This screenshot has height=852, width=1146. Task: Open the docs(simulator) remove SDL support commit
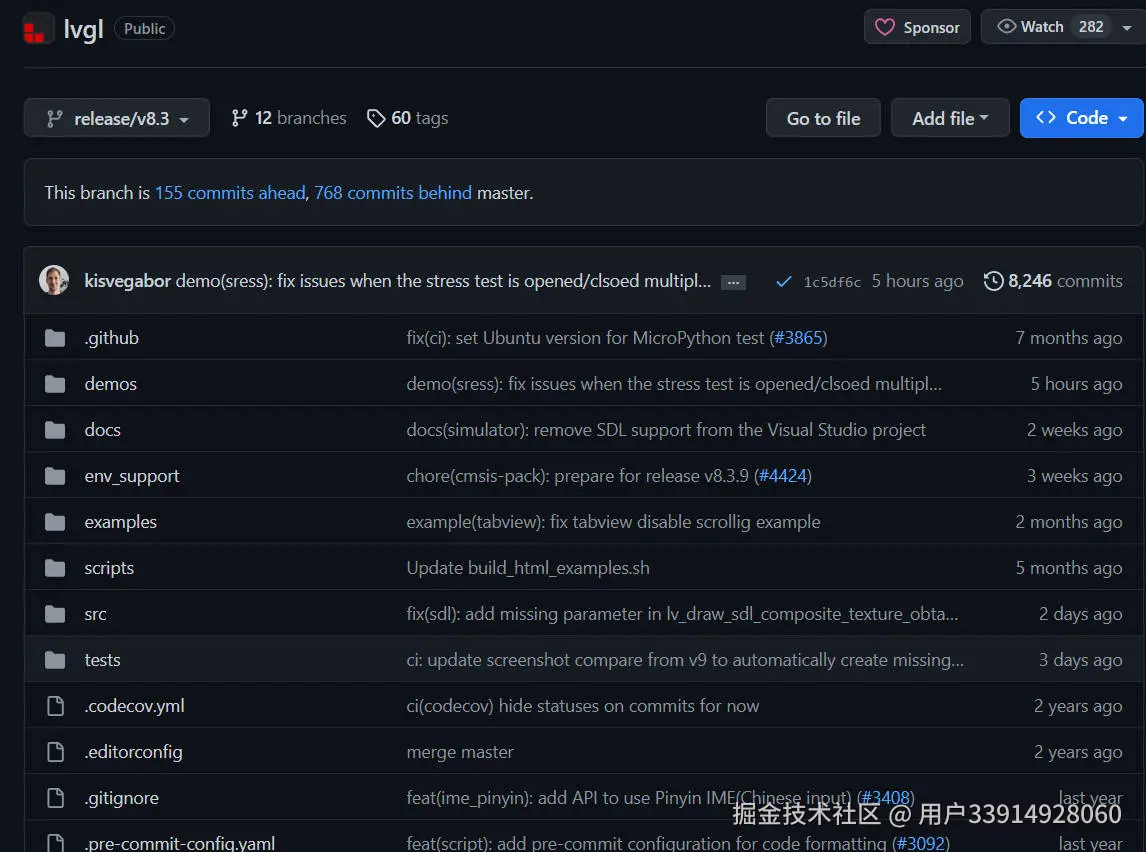(x=666, y=430)
